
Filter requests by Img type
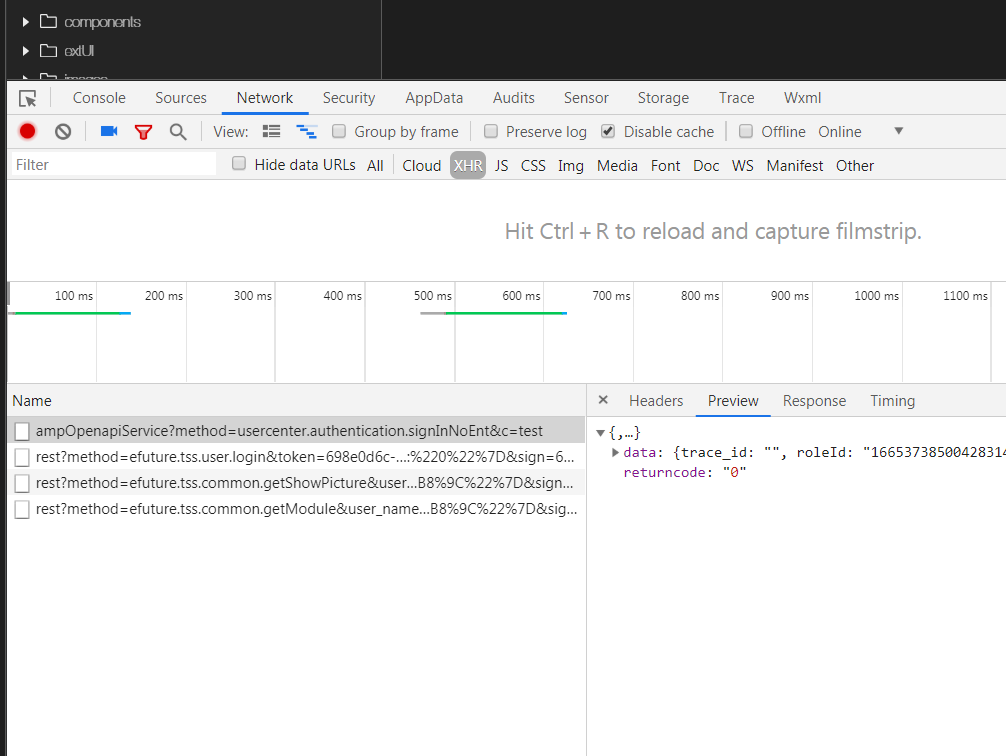tap(571, 166)
